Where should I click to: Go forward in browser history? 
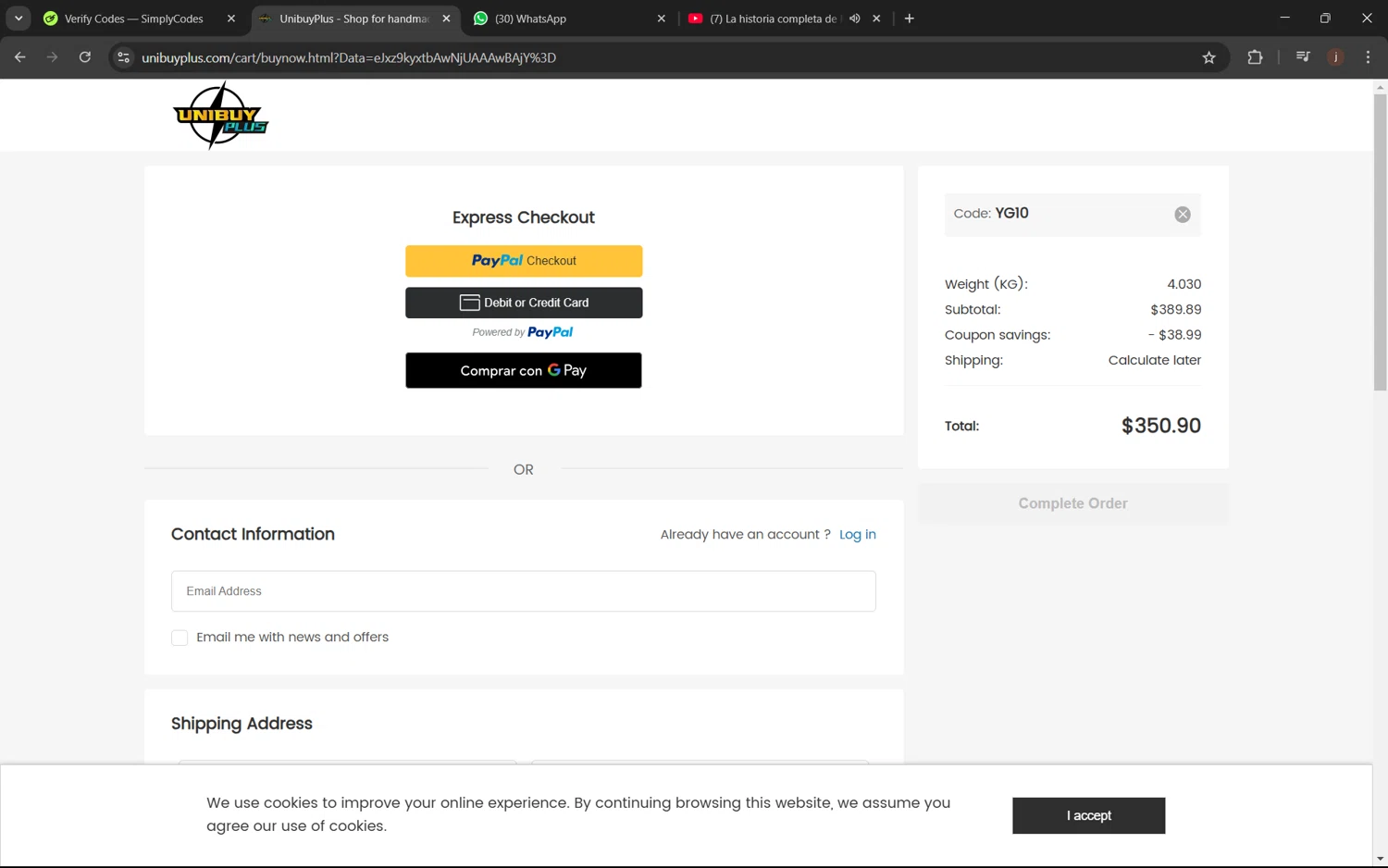[x=52, y=57]
